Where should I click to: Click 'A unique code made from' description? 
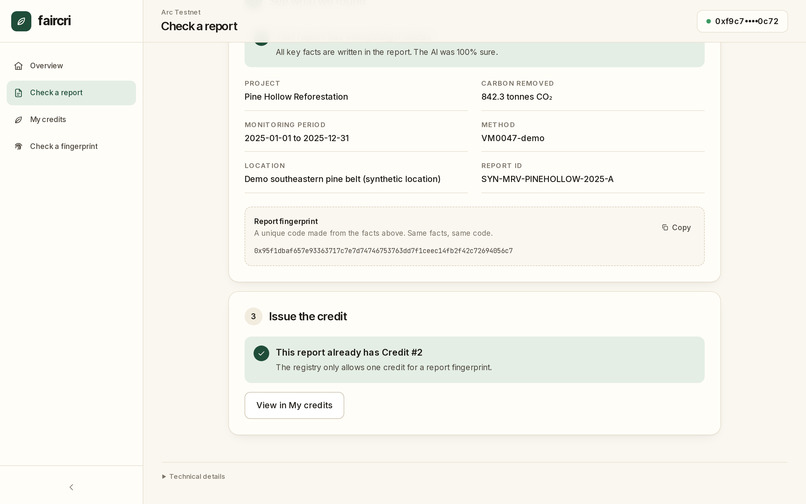[373, 233]
